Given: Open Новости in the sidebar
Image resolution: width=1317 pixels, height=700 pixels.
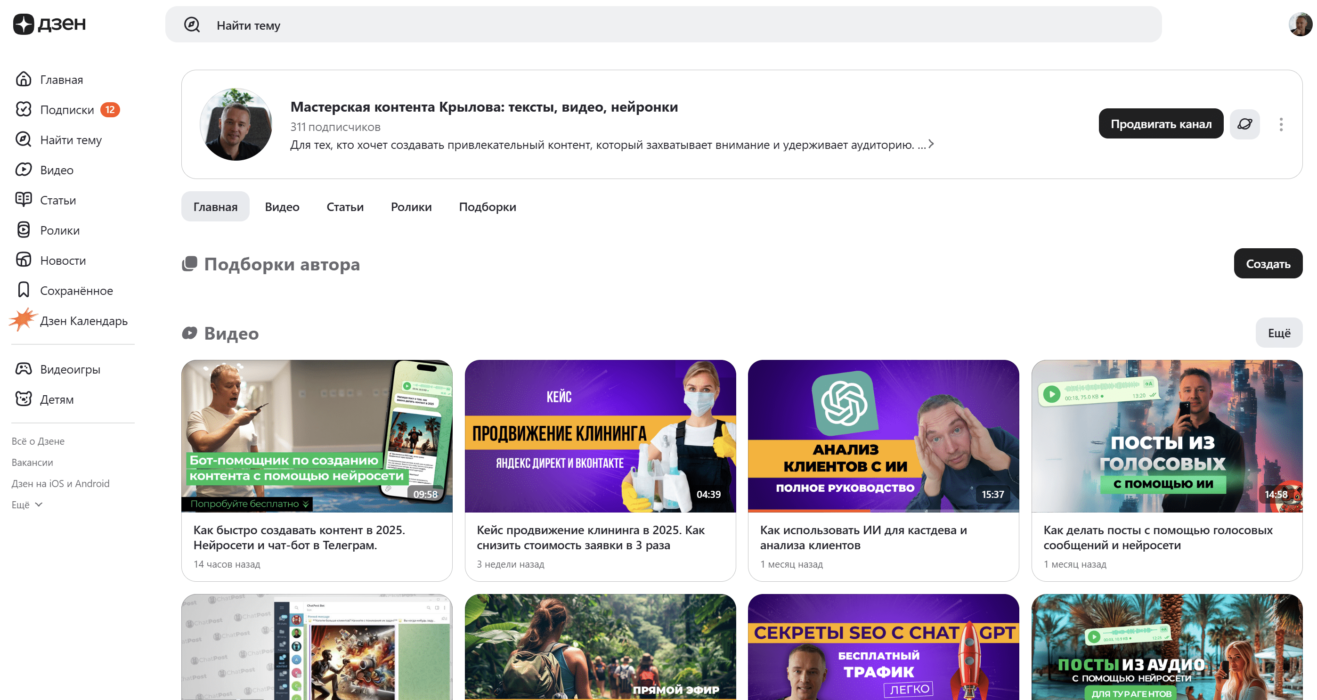Looking at the screenshot, I should (63, 260).
